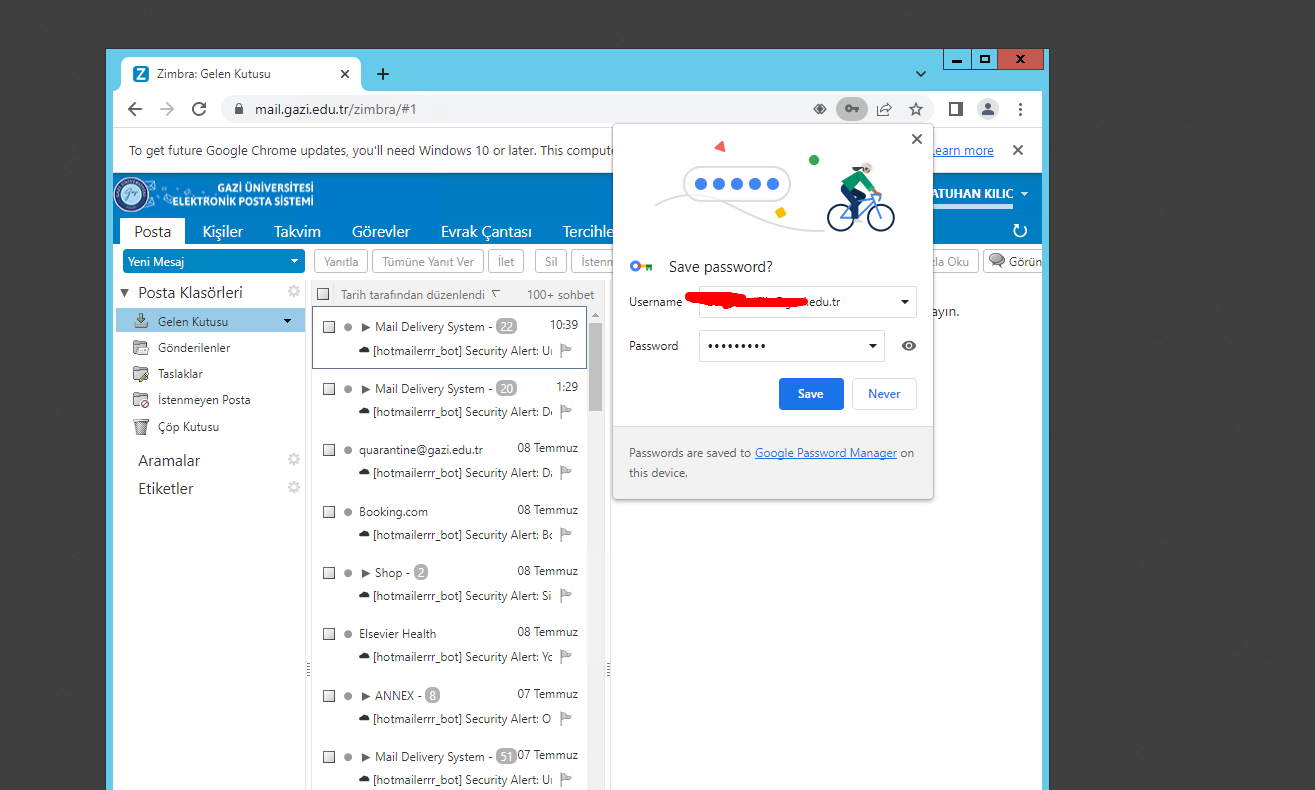Reload the mail.gazi.edu.tr page
Image resolution: width=1315 pixels, height=790 pixels.
tap(199, 109)
